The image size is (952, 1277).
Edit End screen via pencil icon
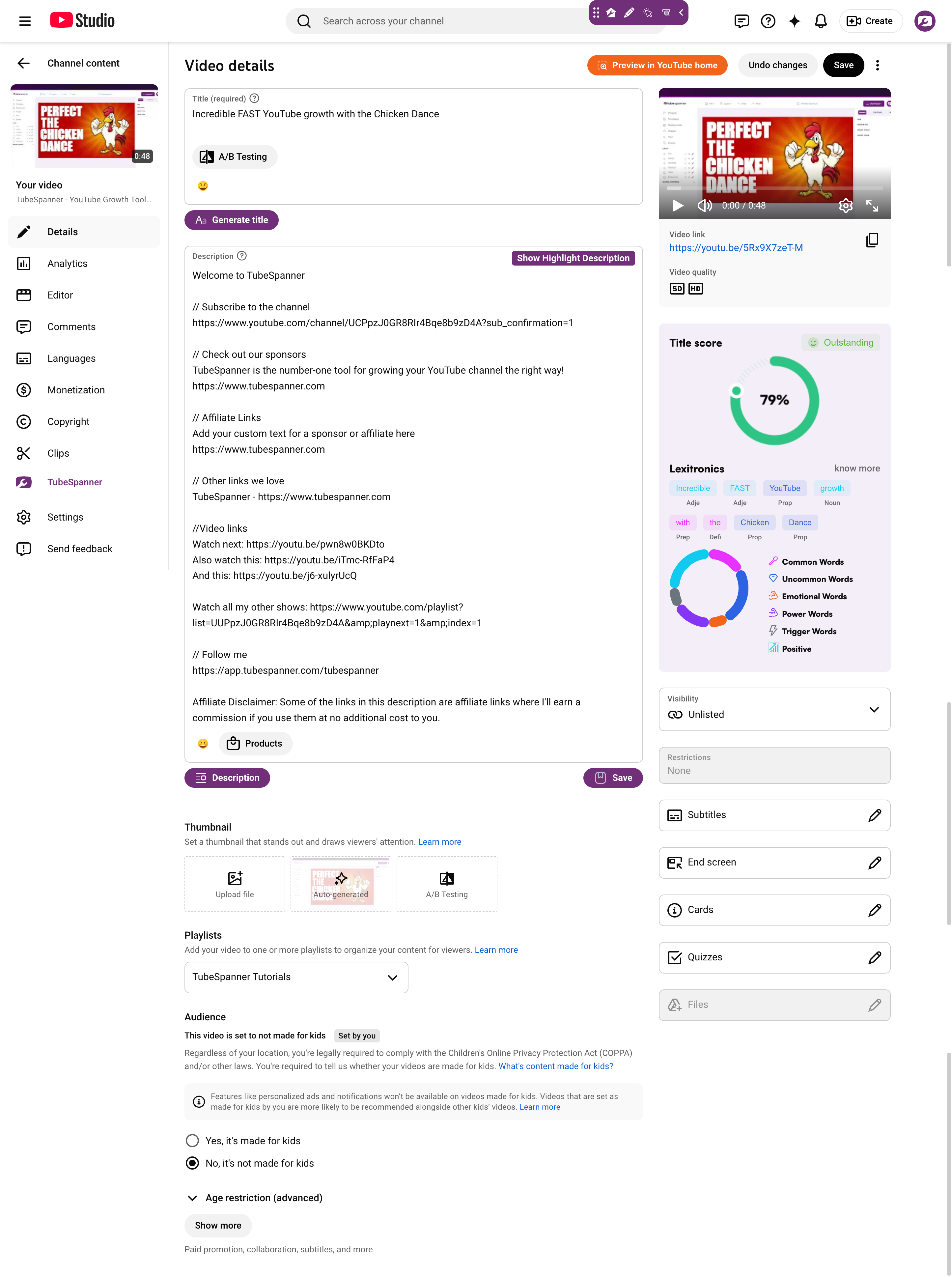coord(874,863)
